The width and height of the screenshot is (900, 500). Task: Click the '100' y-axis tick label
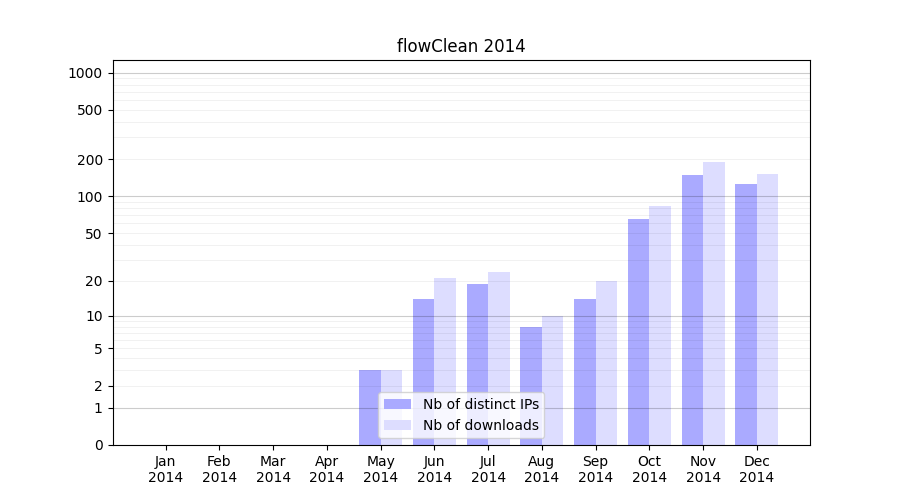click(x=92, y=197)
